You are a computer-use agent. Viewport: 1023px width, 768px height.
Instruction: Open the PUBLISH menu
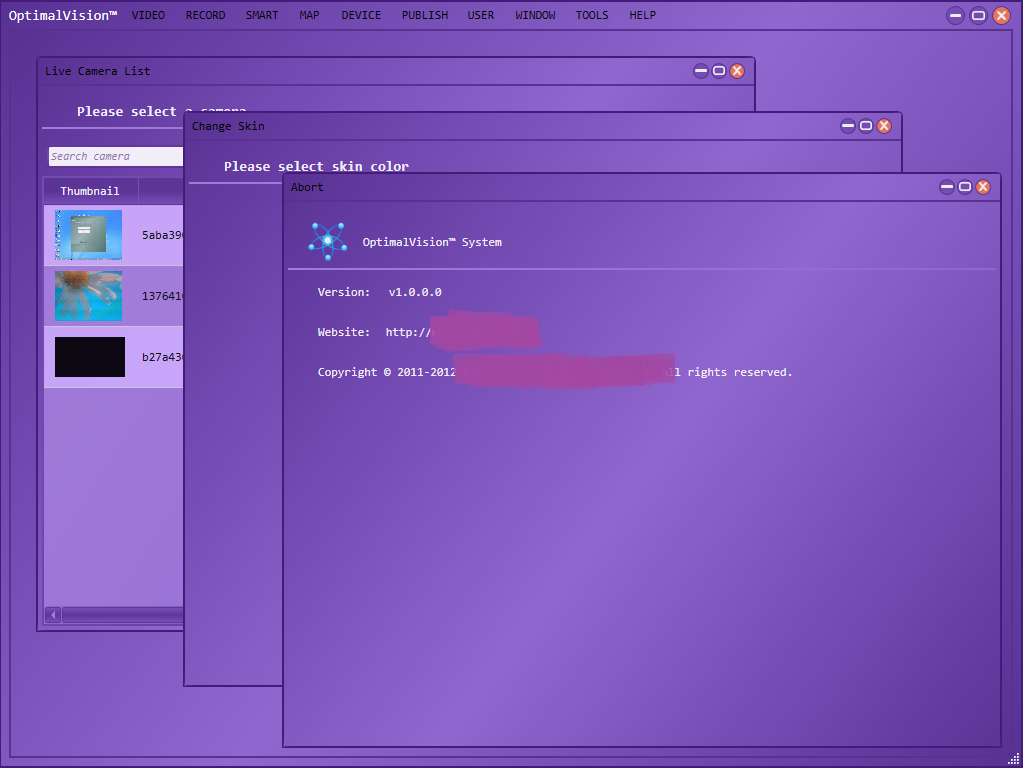pos(425,15)
